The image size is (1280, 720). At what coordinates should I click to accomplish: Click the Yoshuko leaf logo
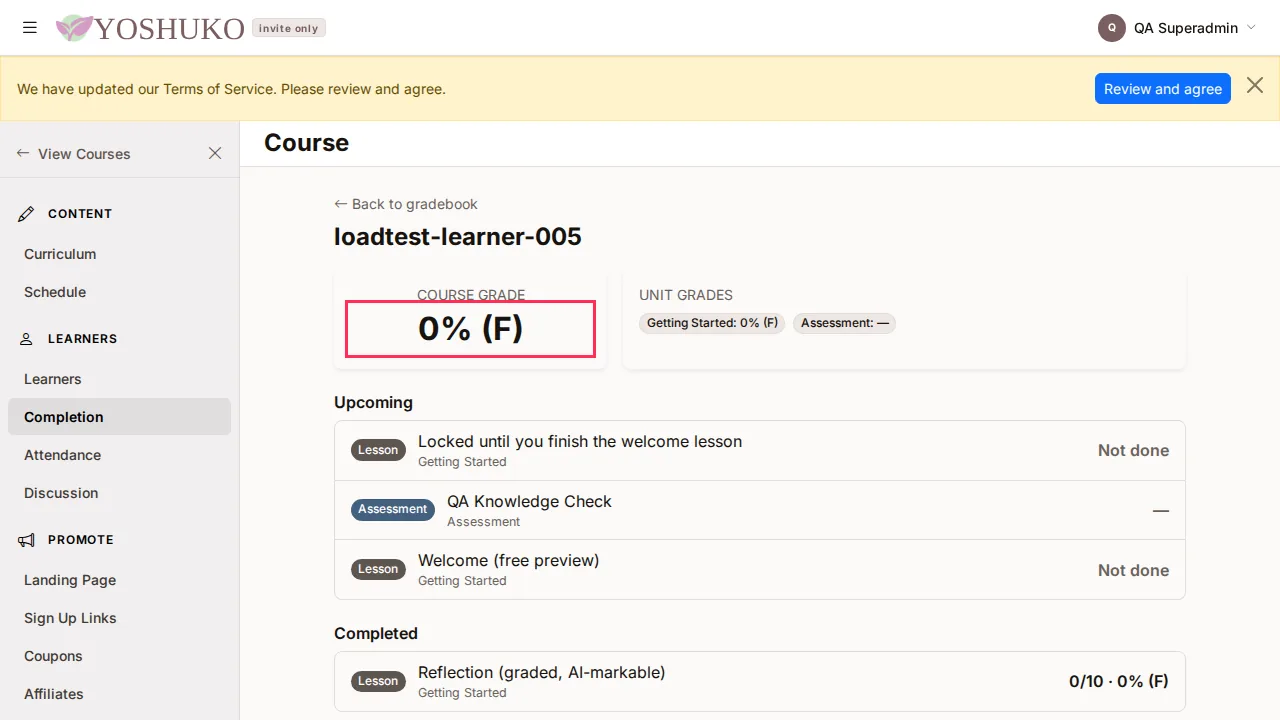74,28
